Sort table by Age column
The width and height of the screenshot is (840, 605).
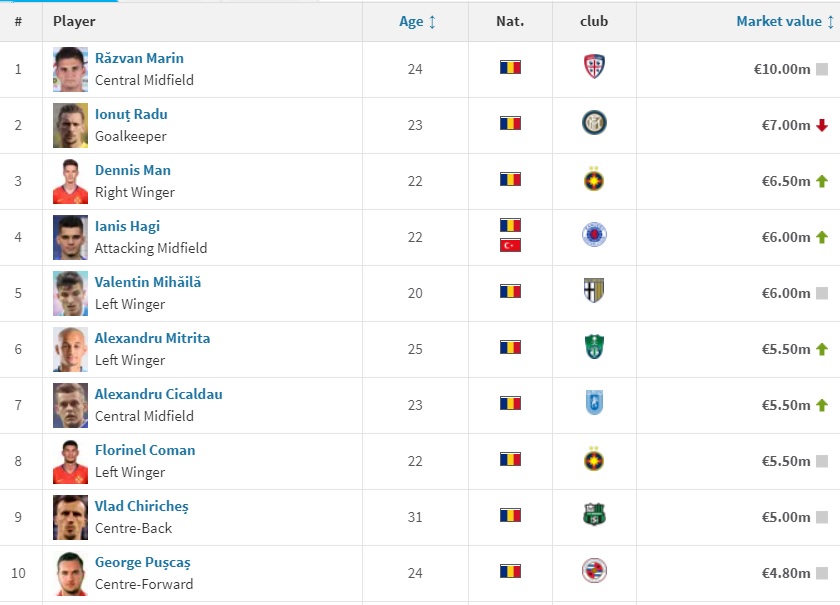point(417,21)
